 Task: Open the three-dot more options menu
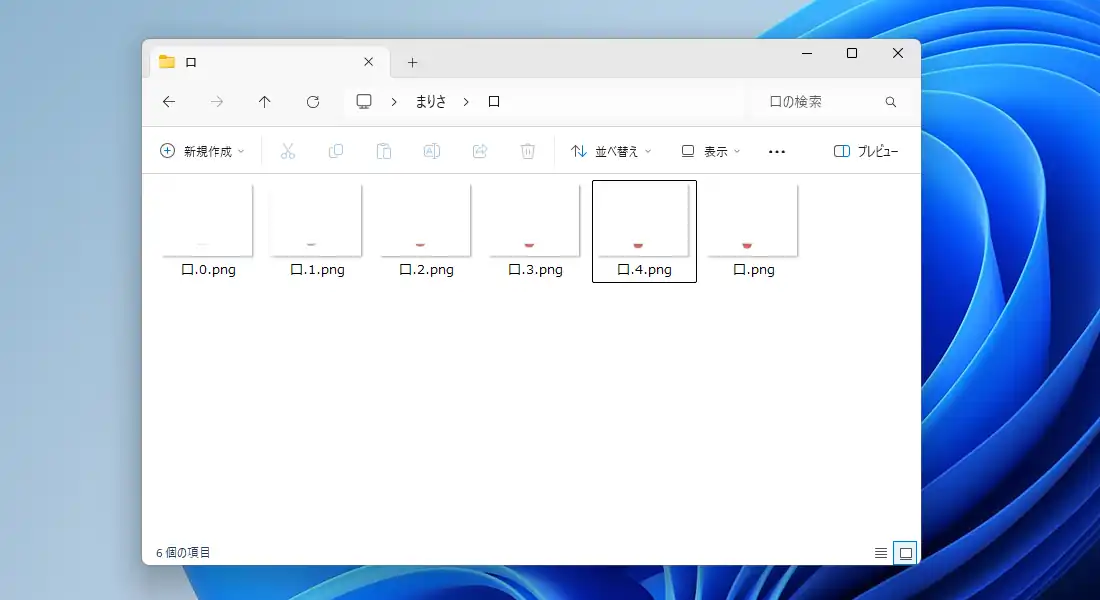point(777,151)
